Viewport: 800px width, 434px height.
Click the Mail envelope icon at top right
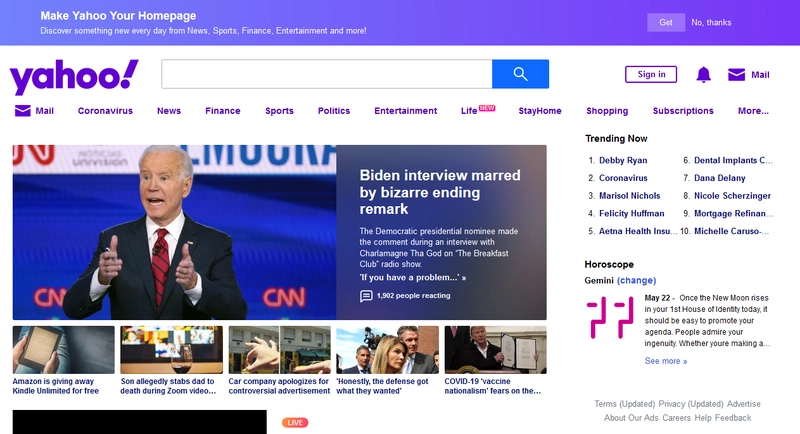[737, 75]
